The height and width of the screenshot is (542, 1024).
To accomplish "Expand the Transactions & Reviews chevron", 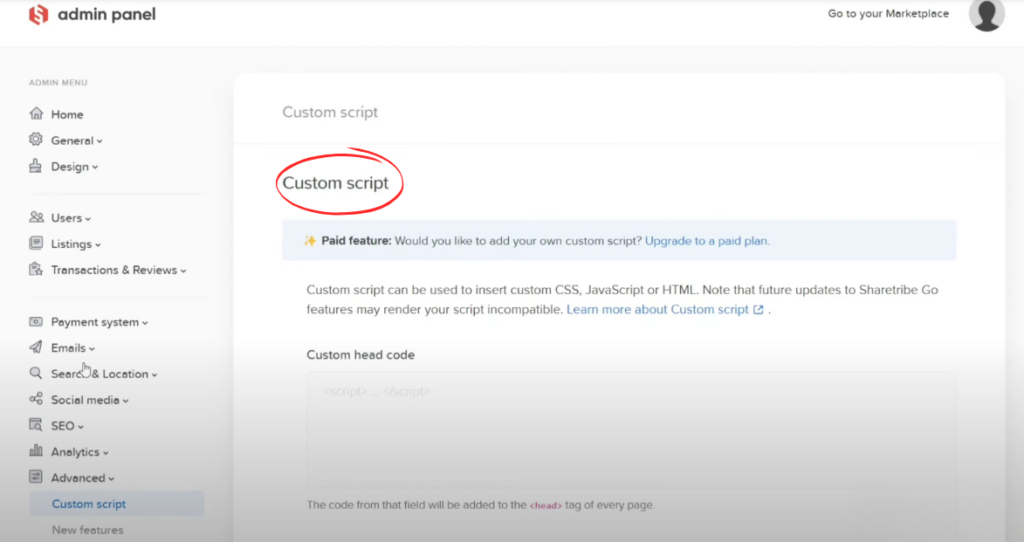I will pos(184,271).
